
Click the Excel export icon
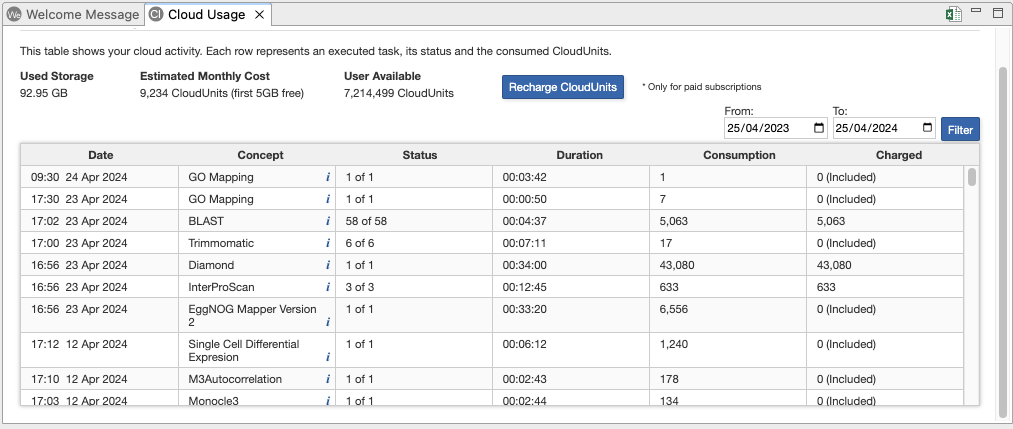pyautogui.click(x=955, y=14)
